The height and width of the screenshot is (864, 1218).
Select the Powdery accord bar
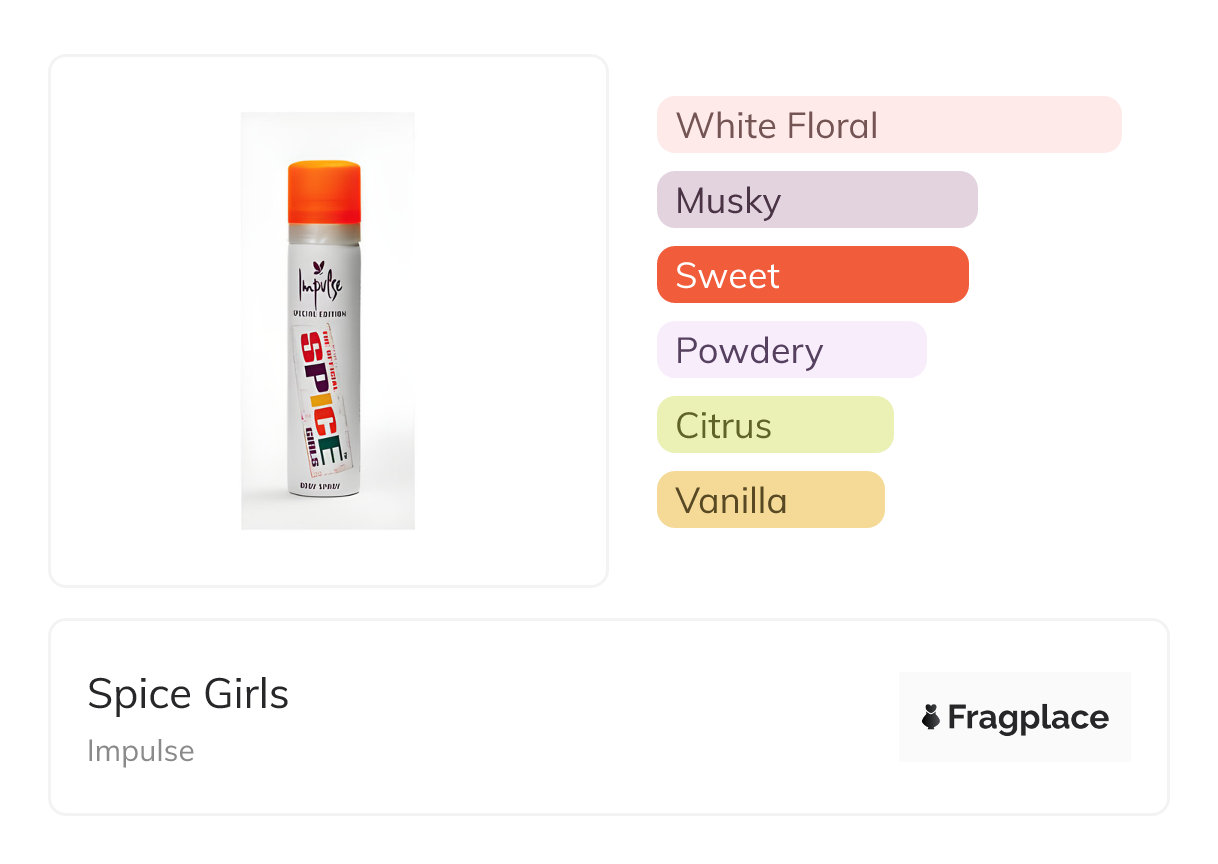click(x=791, y=350)
